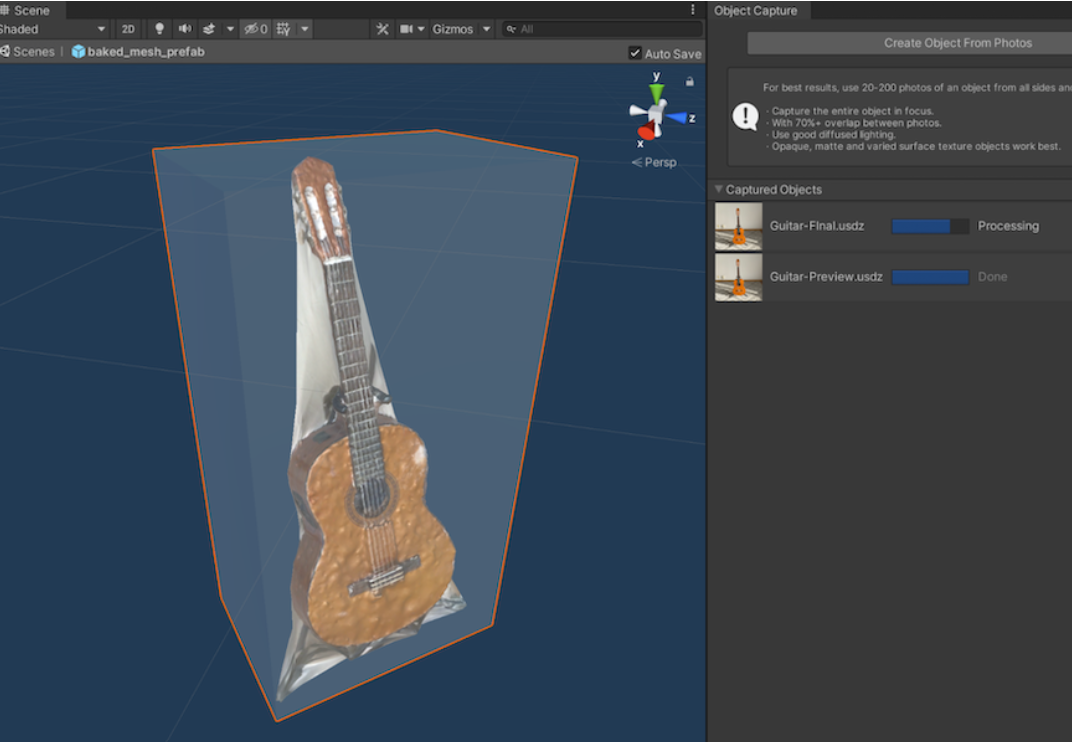The width and height of the screenshot is (1072, 742).
Task: Collapse the Captured Objects section
Action: click(719, 189)
